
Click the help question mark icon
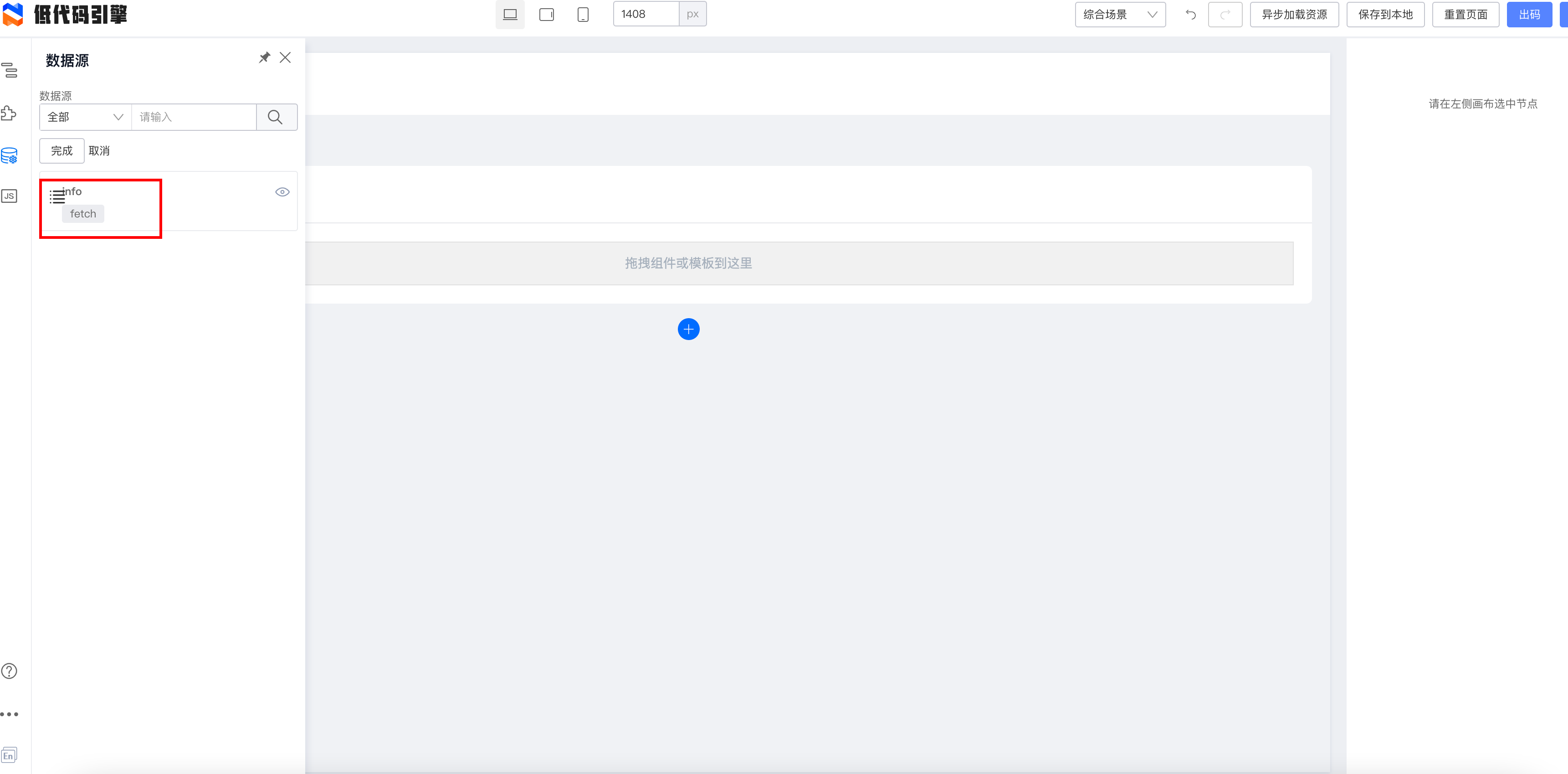click(10, 671)
